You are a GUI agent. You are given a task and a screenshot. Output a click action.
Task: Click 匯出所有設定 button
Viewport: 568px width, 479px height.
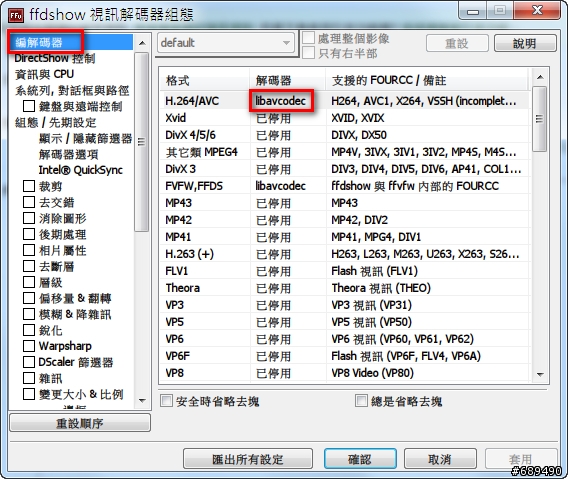coord(248,459)
